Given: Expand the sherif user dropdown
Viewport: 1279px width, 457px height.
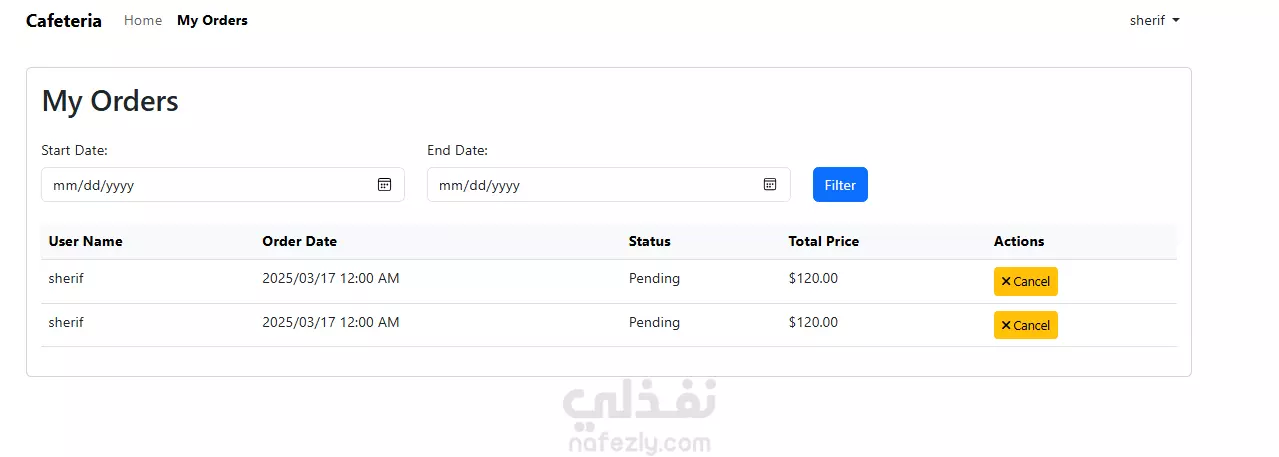Looking at the screenshot, I should (x=1154, y=20).
